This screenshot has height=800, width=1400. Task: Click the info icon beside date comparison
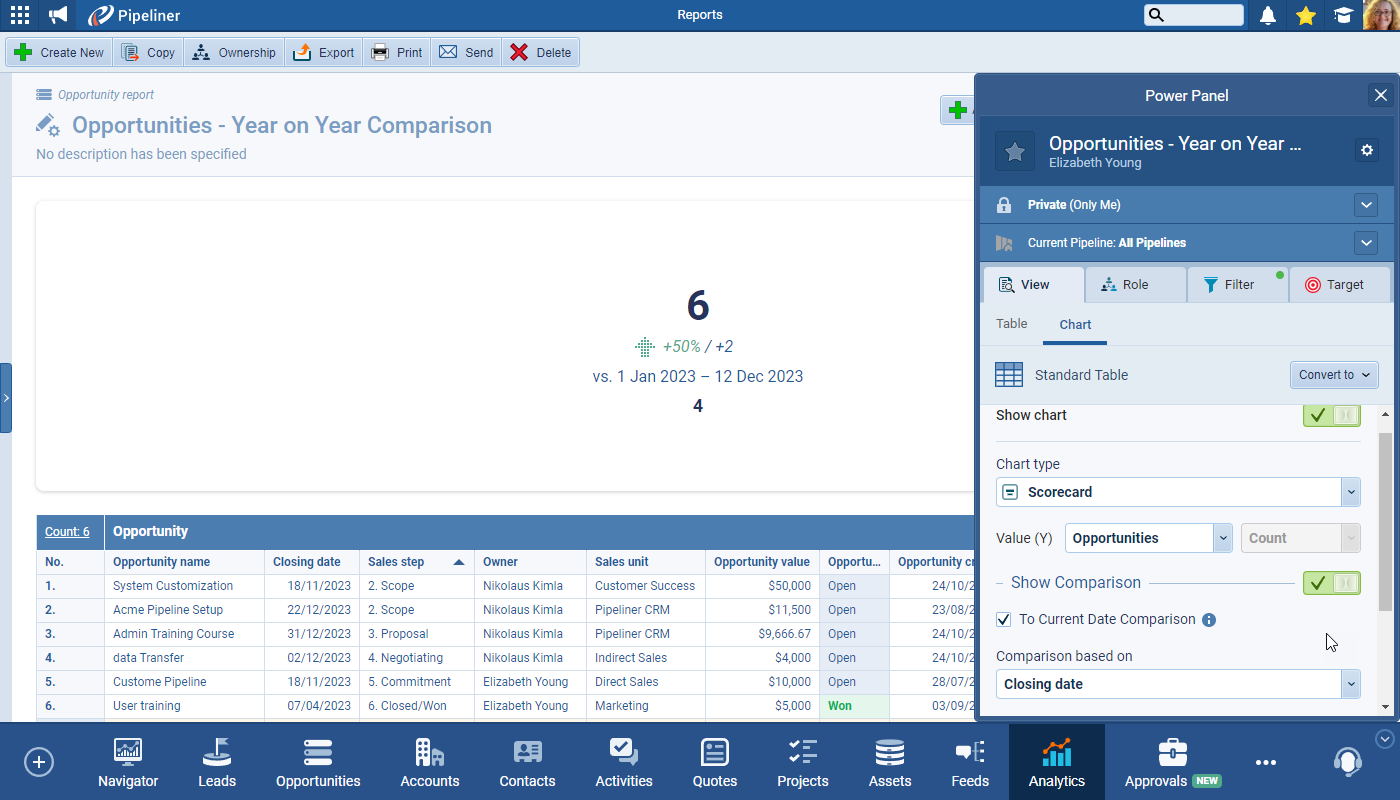1209,620
